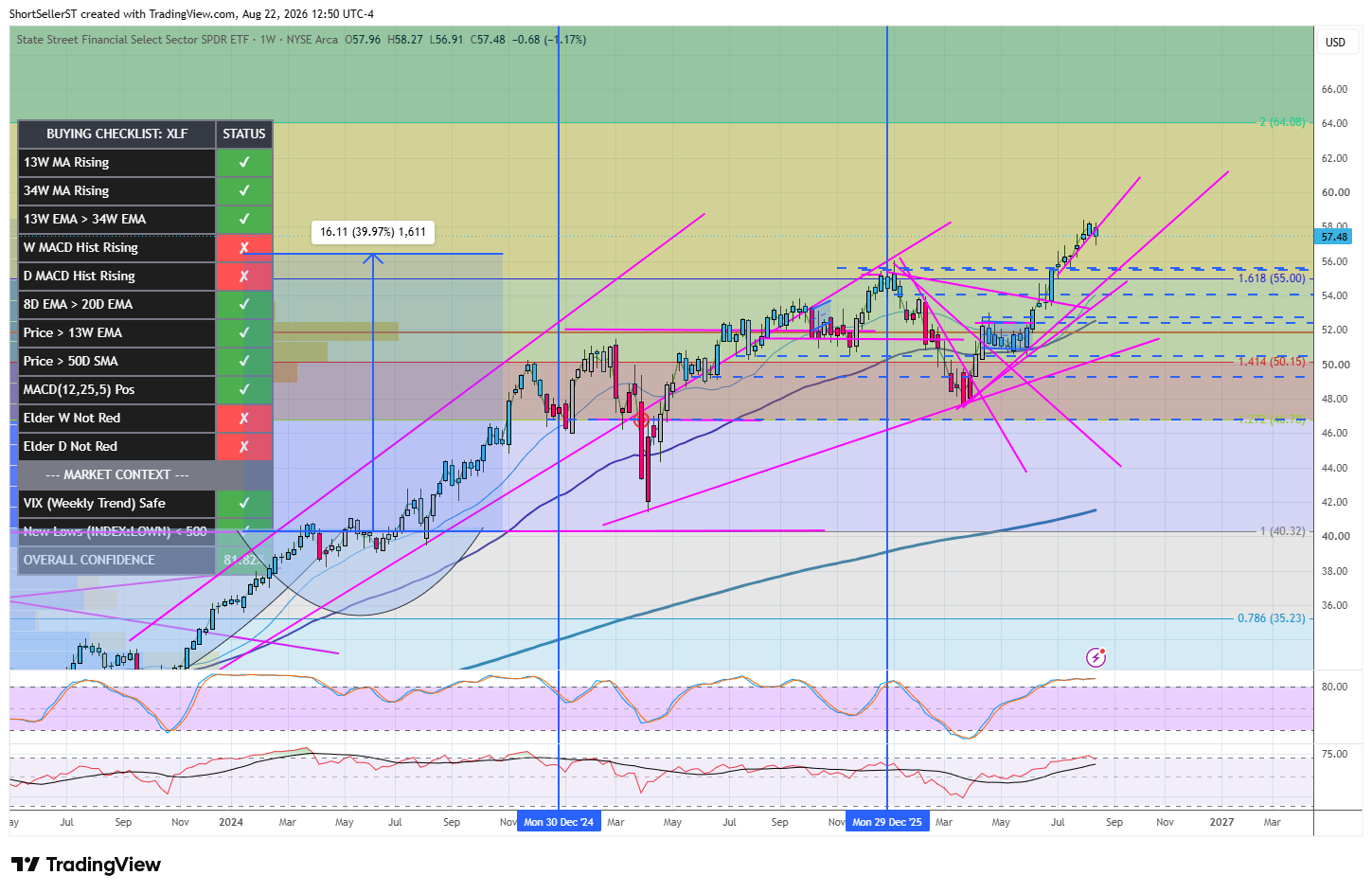Image resolution: width=1372 pixels, height=893 pixels.
Task: Click the Fibonacci label 2 (64.08)
Action: pos(1282,122)
